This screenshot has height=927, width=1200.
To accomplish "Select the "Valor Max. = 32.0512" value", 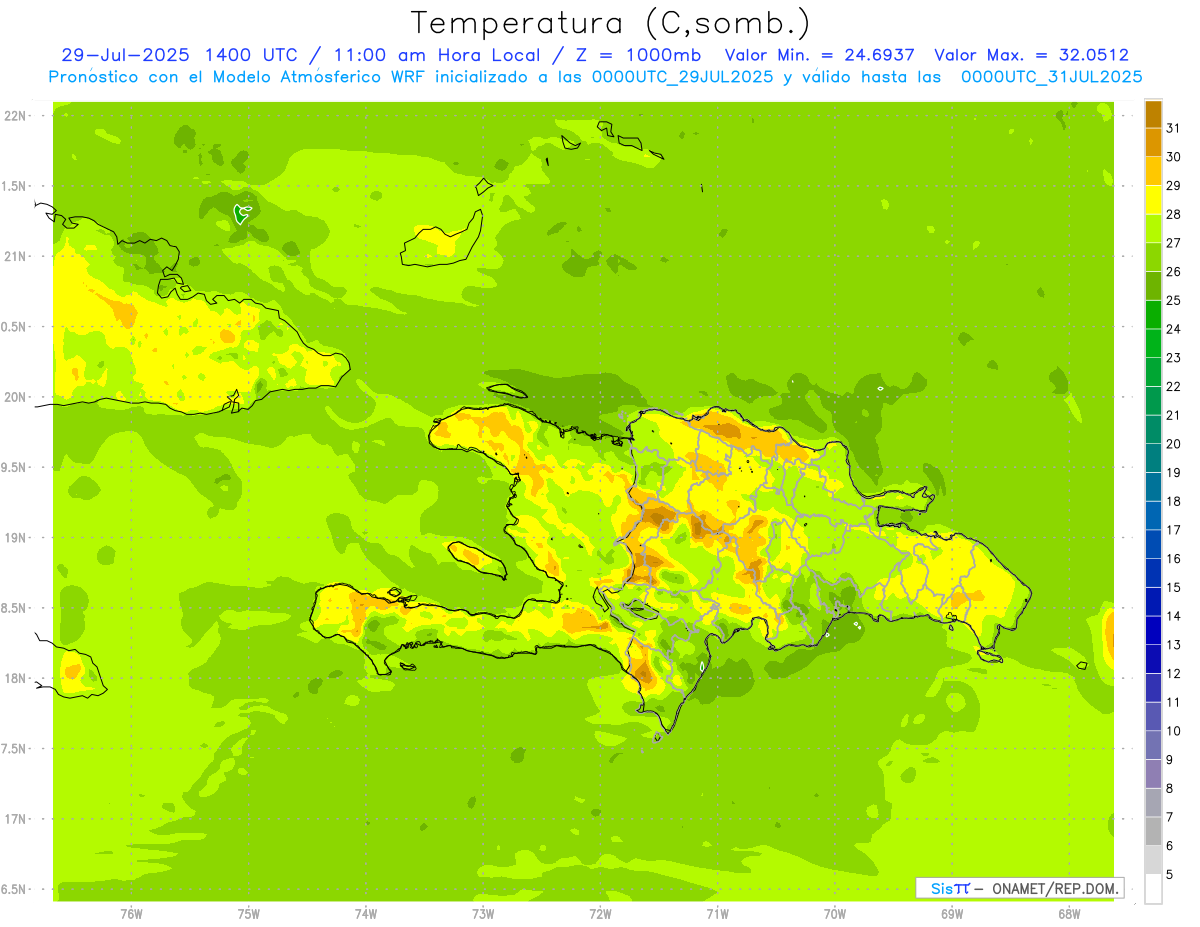I will 1032,55.
